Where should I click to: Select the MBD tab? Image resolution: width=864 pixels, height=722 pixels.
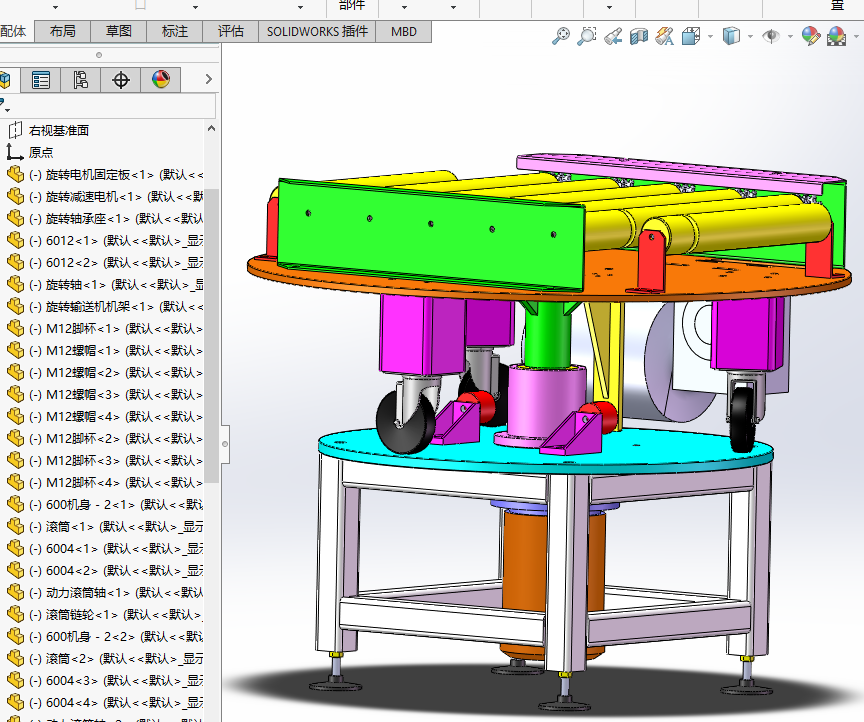pyautogui.click(x=404, y=31)
